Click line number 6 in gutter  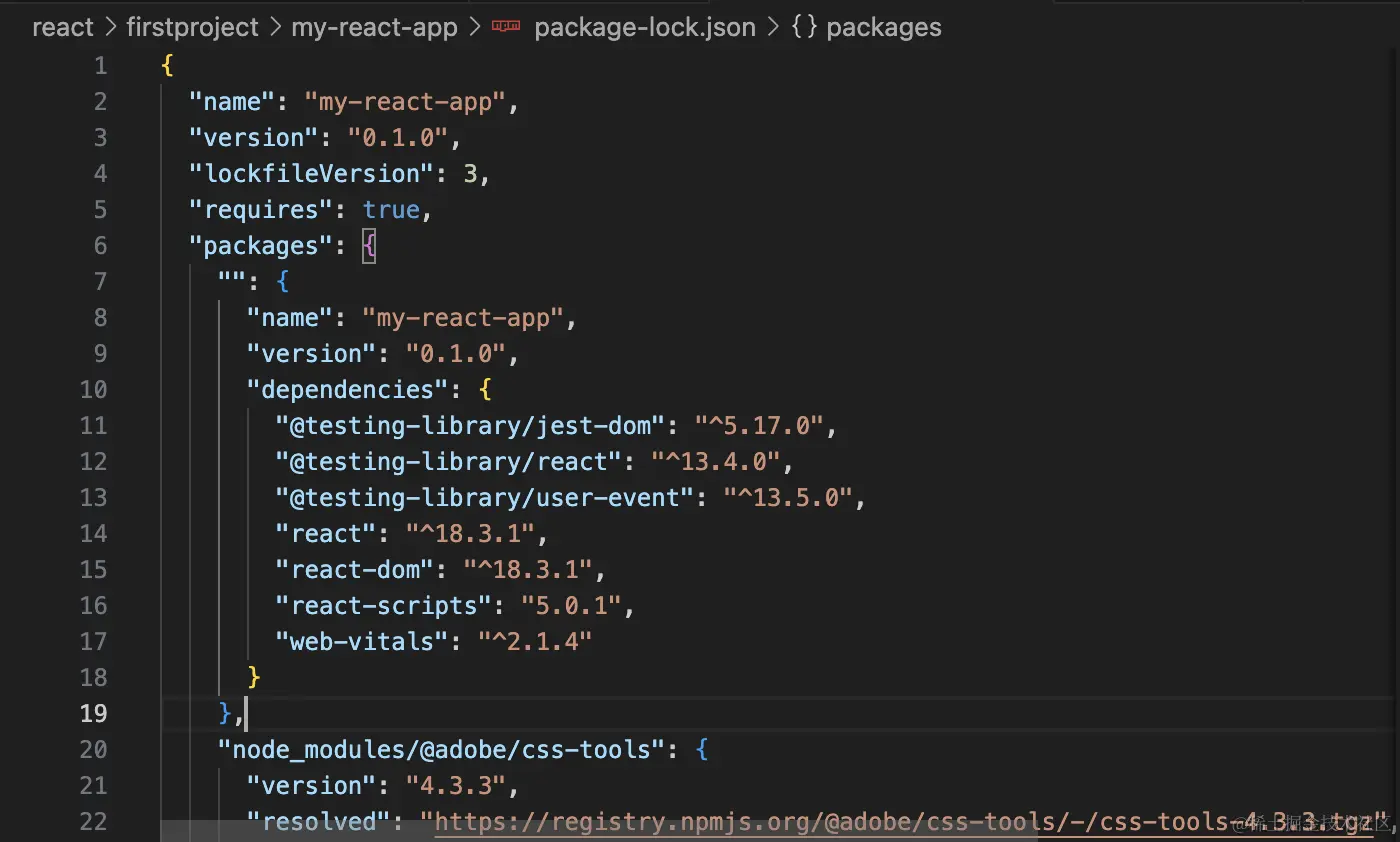point(99,245)
